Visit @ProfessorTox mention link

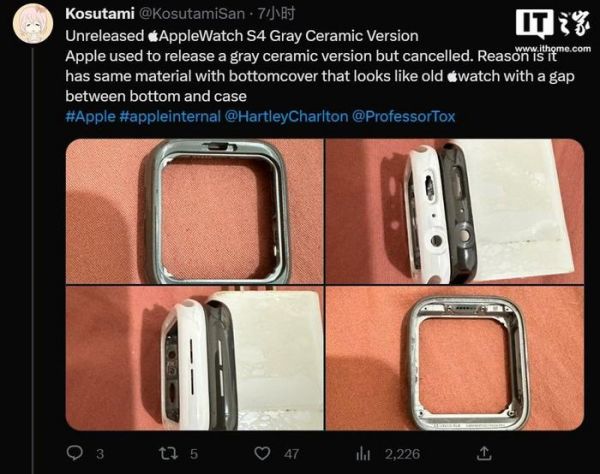[403, 116]
